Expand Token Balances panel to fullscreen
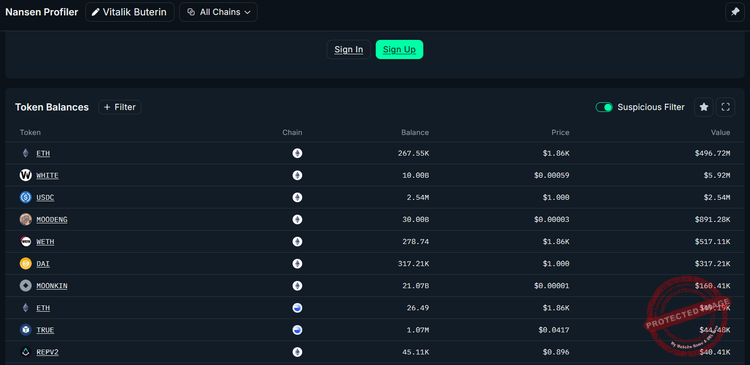The image size is (750, 365). click(725, 107)
